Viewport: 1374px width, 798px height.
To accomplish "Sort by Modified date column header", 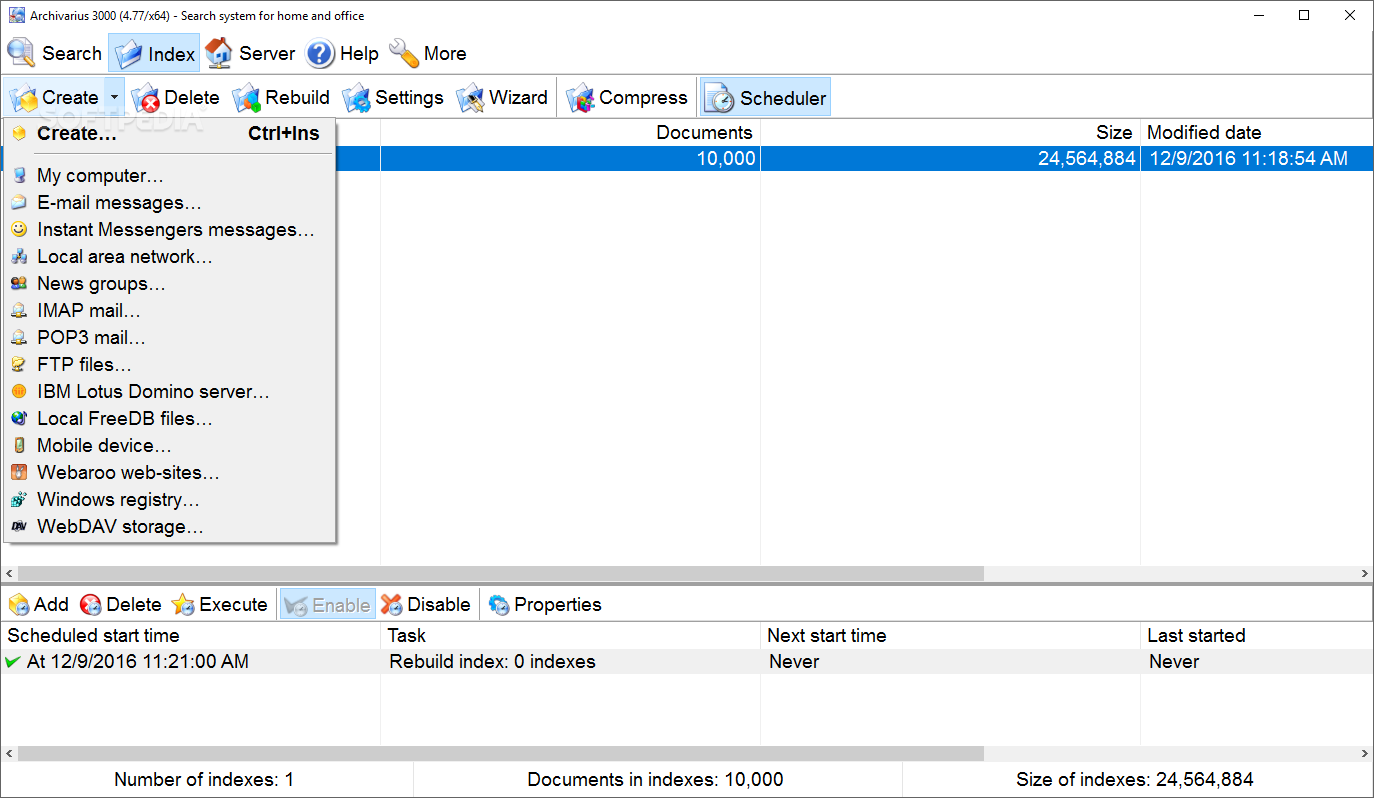I will coord(1257,133).
